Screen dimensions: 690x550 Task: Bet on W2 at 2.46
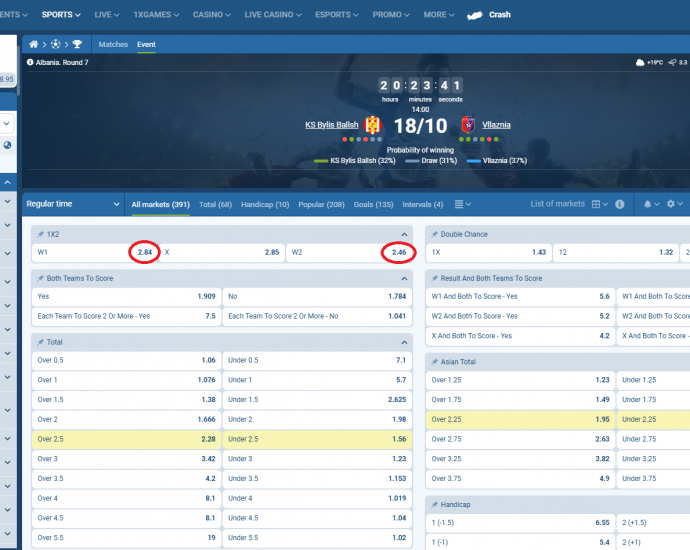(x=349, y=253)
